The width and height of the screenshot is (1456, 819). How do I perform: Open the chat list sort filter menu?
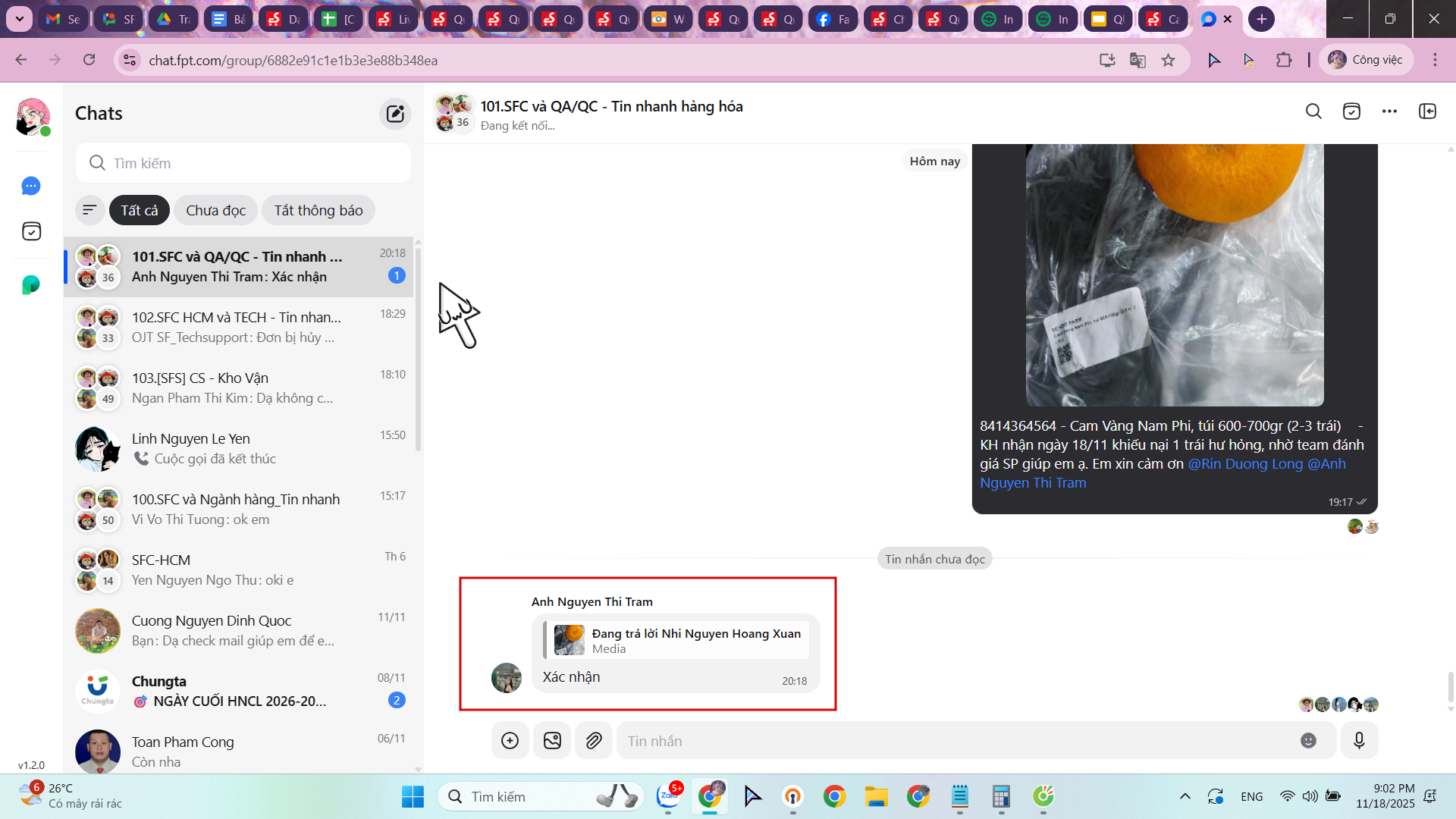(89, 211)
